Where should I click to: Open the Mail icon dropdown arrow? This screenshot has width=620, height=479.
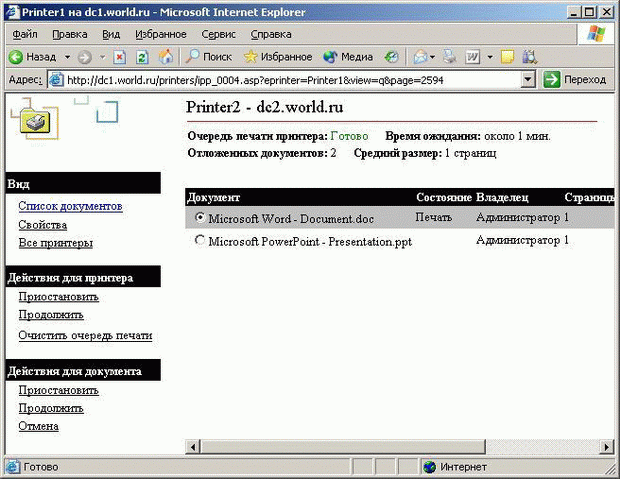click(432, 57)
